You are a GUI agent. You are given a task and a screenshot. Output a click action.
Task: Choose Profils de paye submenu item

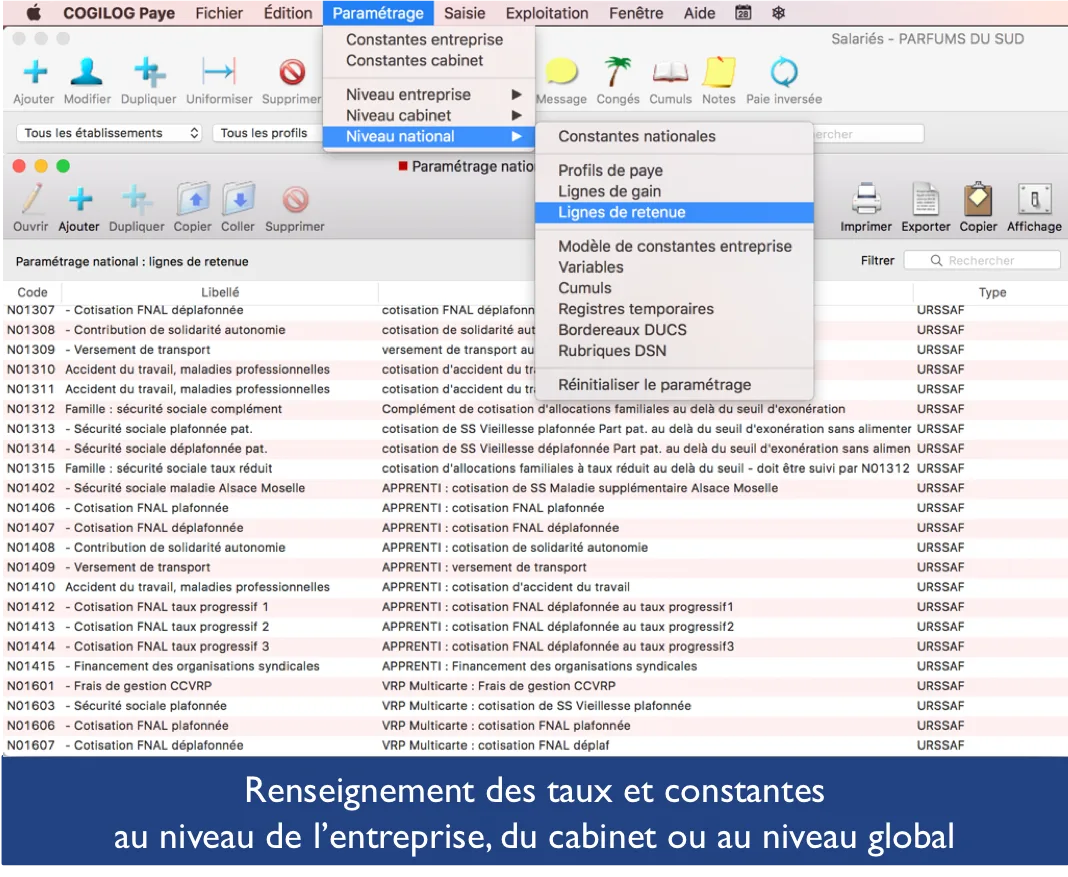pyautogui.click(x=674, y=170)
